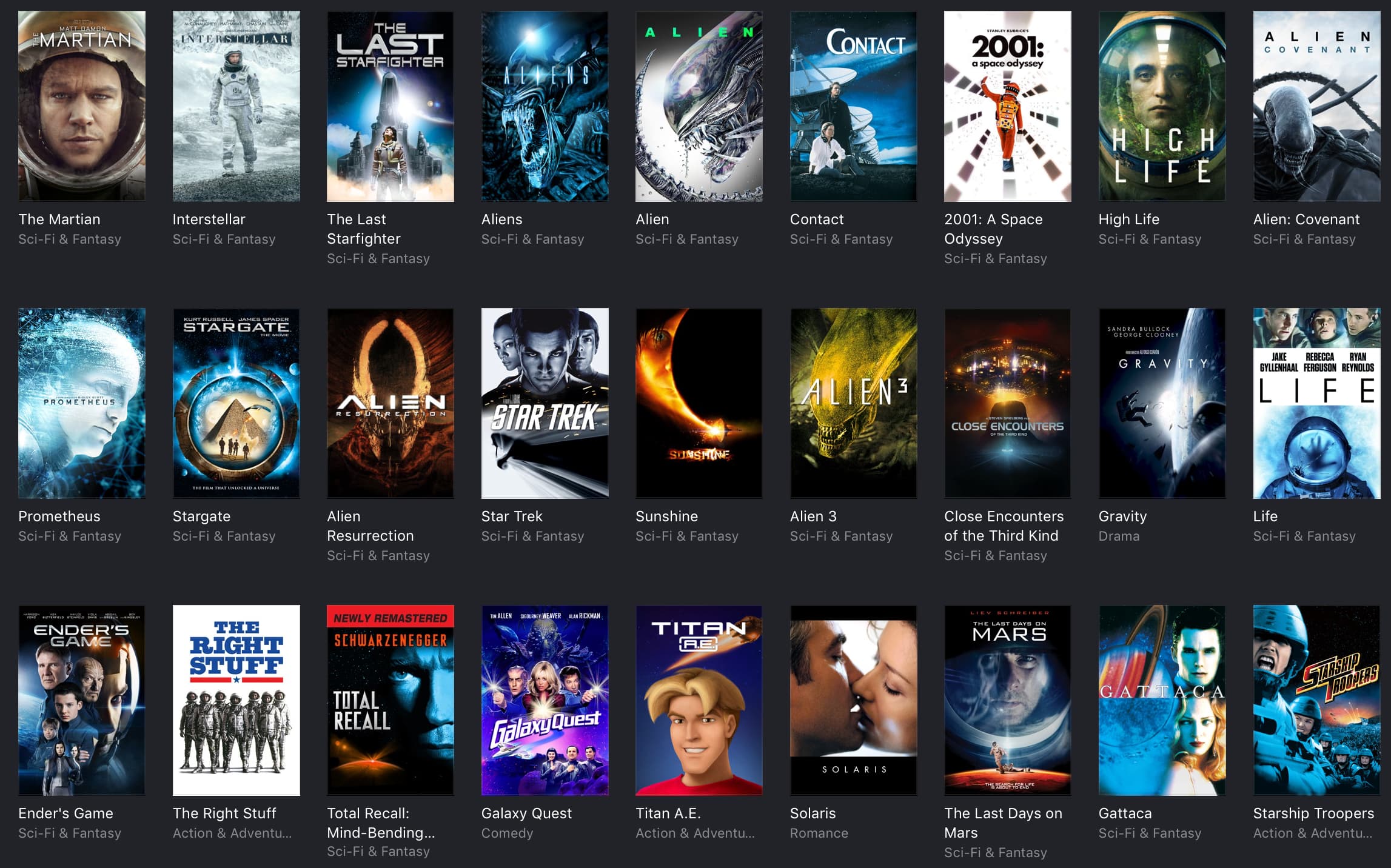Click 'Alien: Covenant' title text

(x=1307, y=219)
